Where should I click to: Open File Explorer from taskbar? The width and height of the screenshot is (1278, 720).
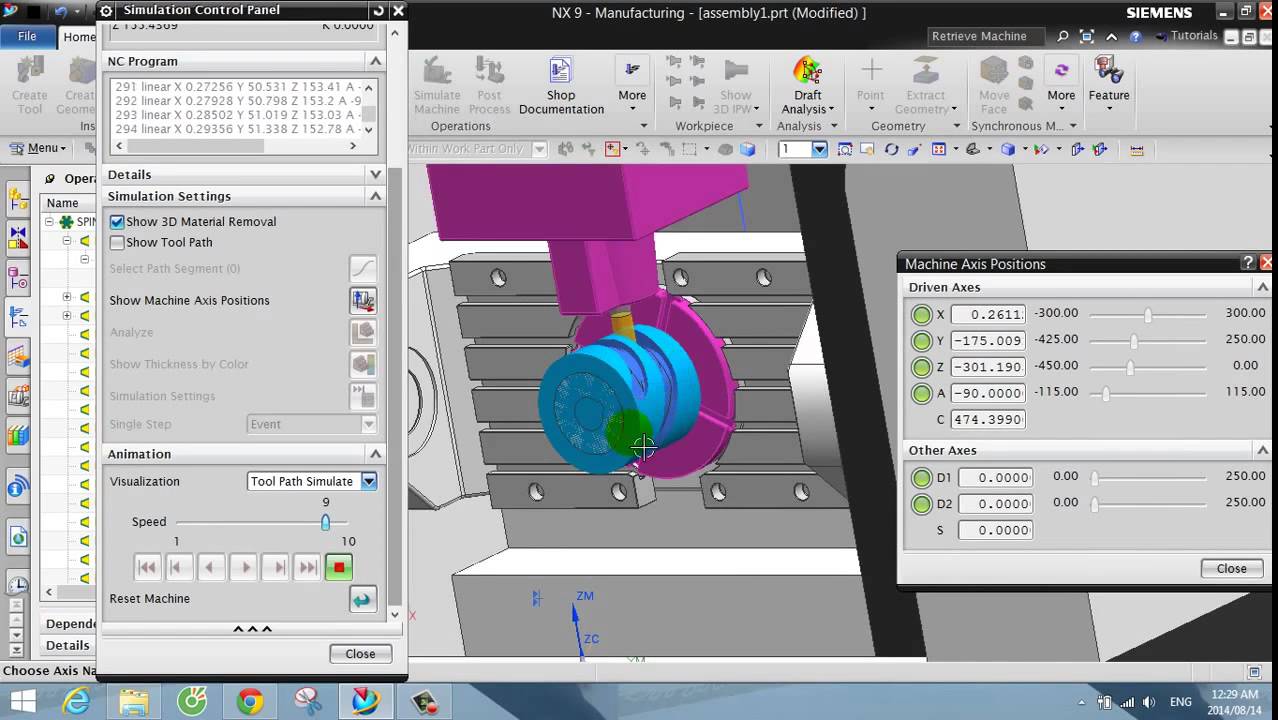click(x=134, y=701)
